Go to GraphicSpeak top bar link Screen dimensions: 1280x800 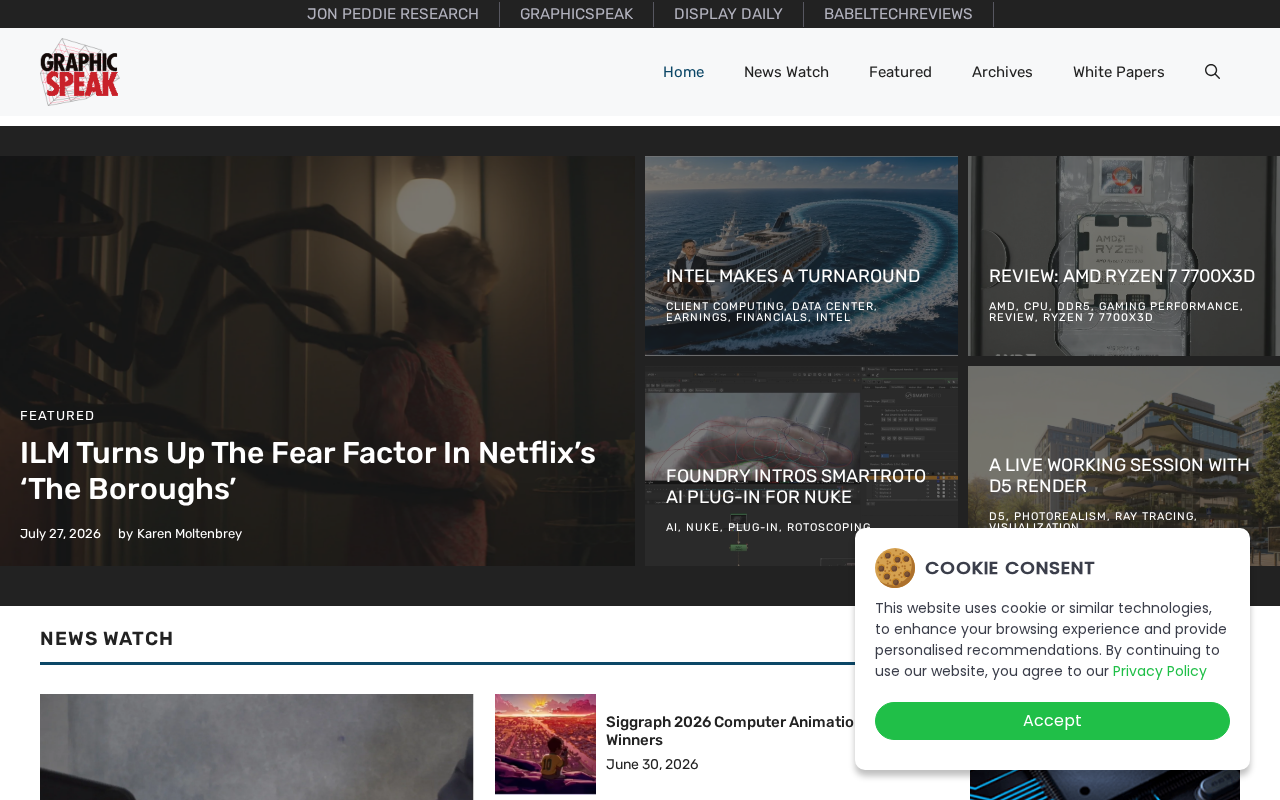[576, 14]
